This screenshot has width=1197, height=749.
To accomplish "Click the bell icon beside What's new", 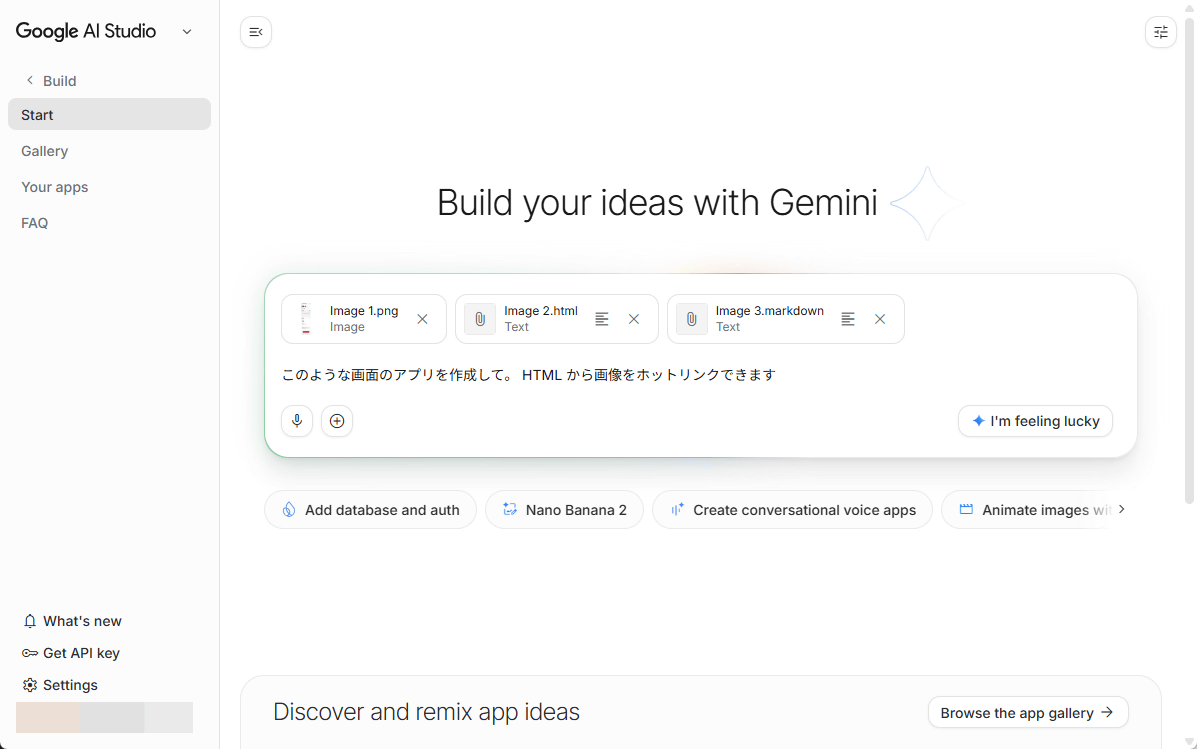I will (x=30, y=621).
